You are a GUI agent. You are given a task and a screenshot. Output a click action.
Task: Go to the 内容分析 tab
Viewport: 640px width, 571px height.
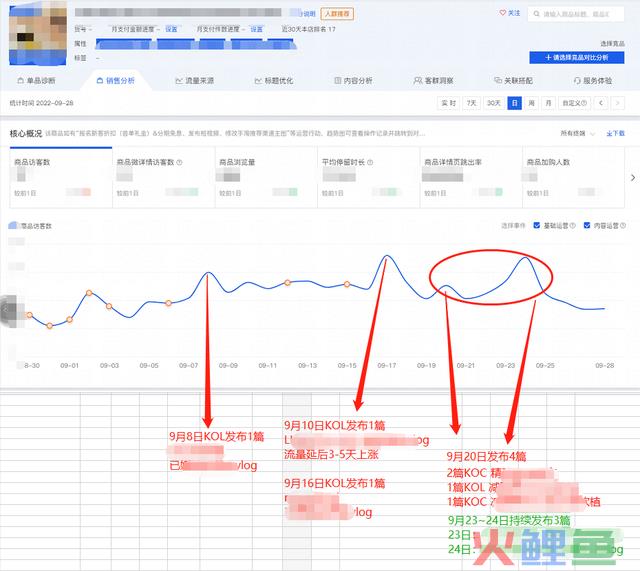coord(353,81)
